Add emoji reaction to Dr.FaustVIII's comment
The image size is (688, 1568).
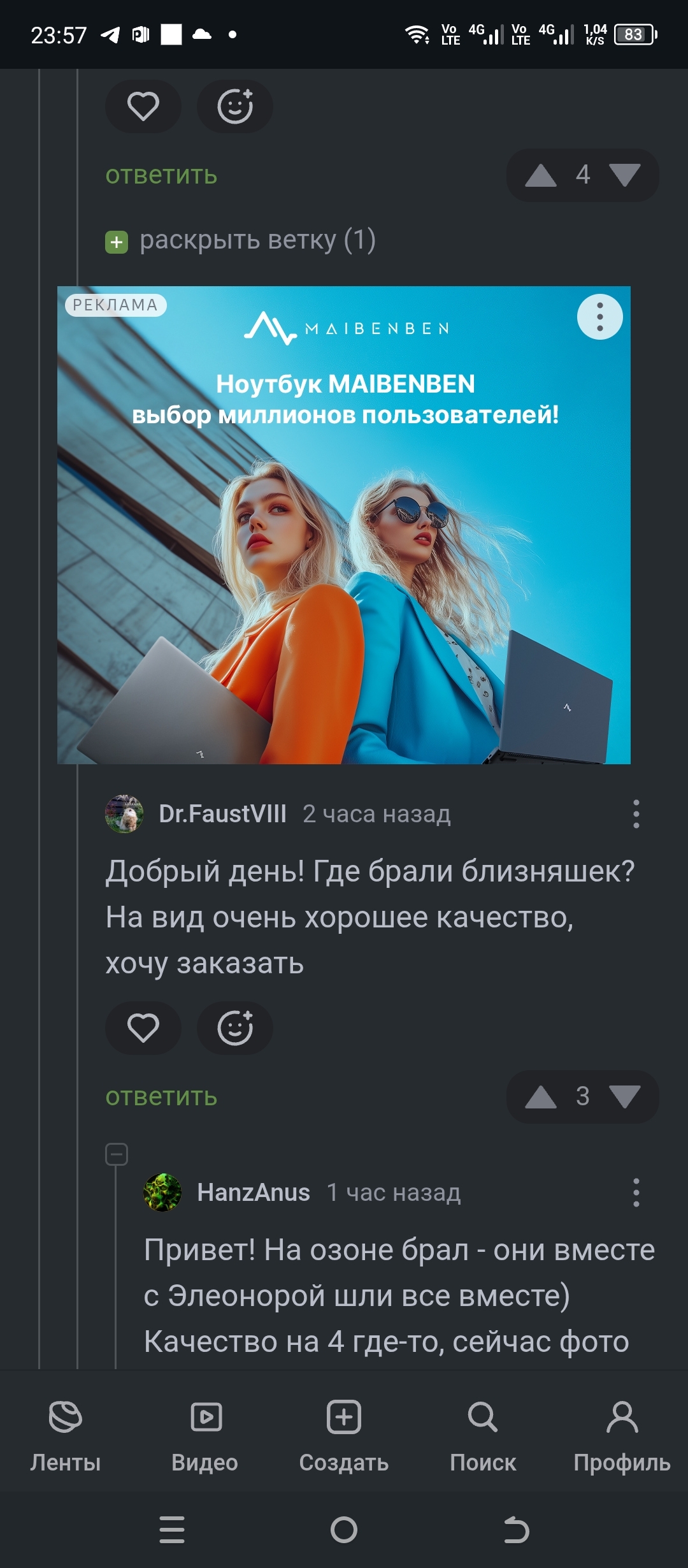(x=235, y=1027)
